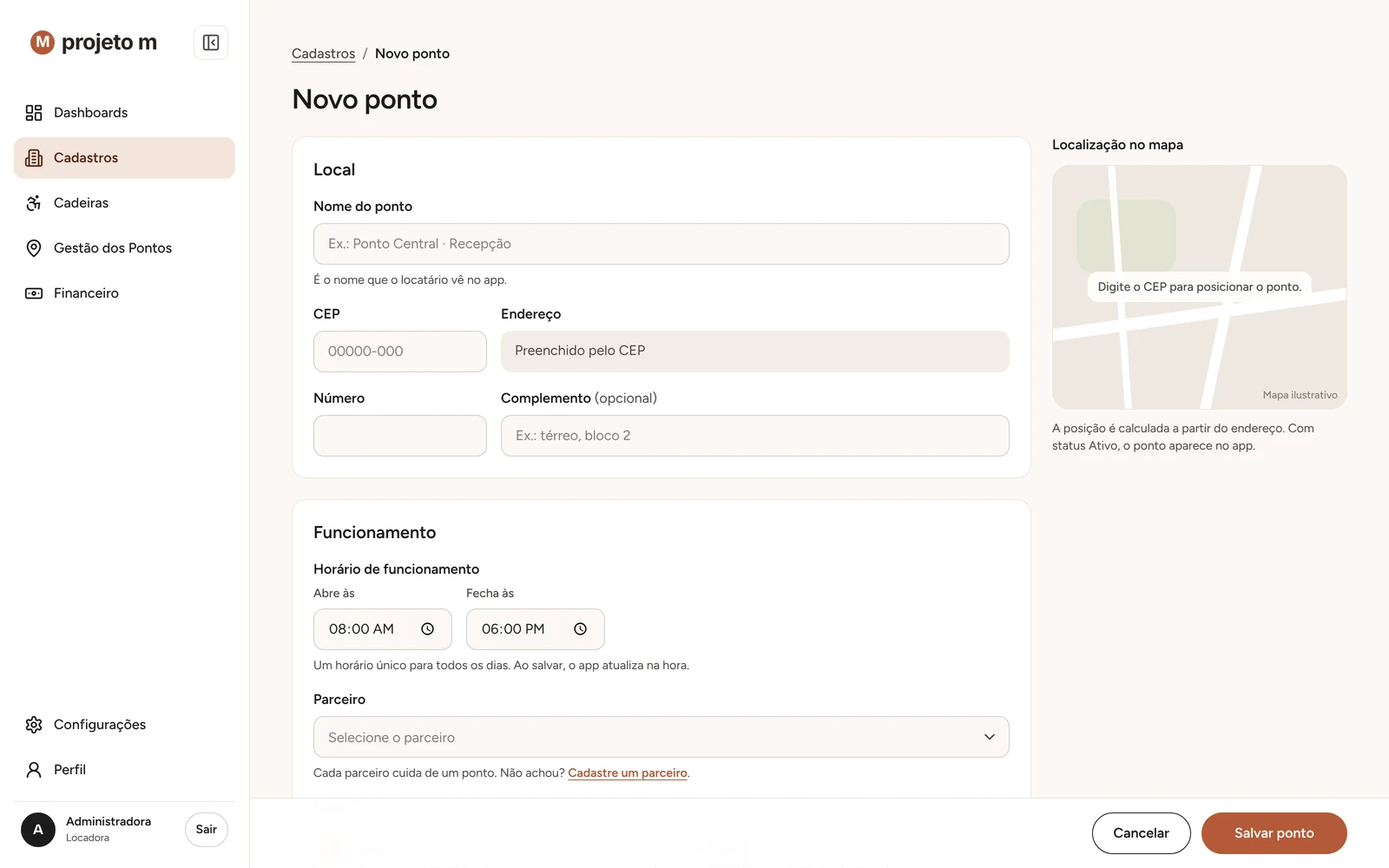The image size is (1389, 868).
Task: Click the Financeiro money icon
Action: pyautogui.click(x=34, y=293)
